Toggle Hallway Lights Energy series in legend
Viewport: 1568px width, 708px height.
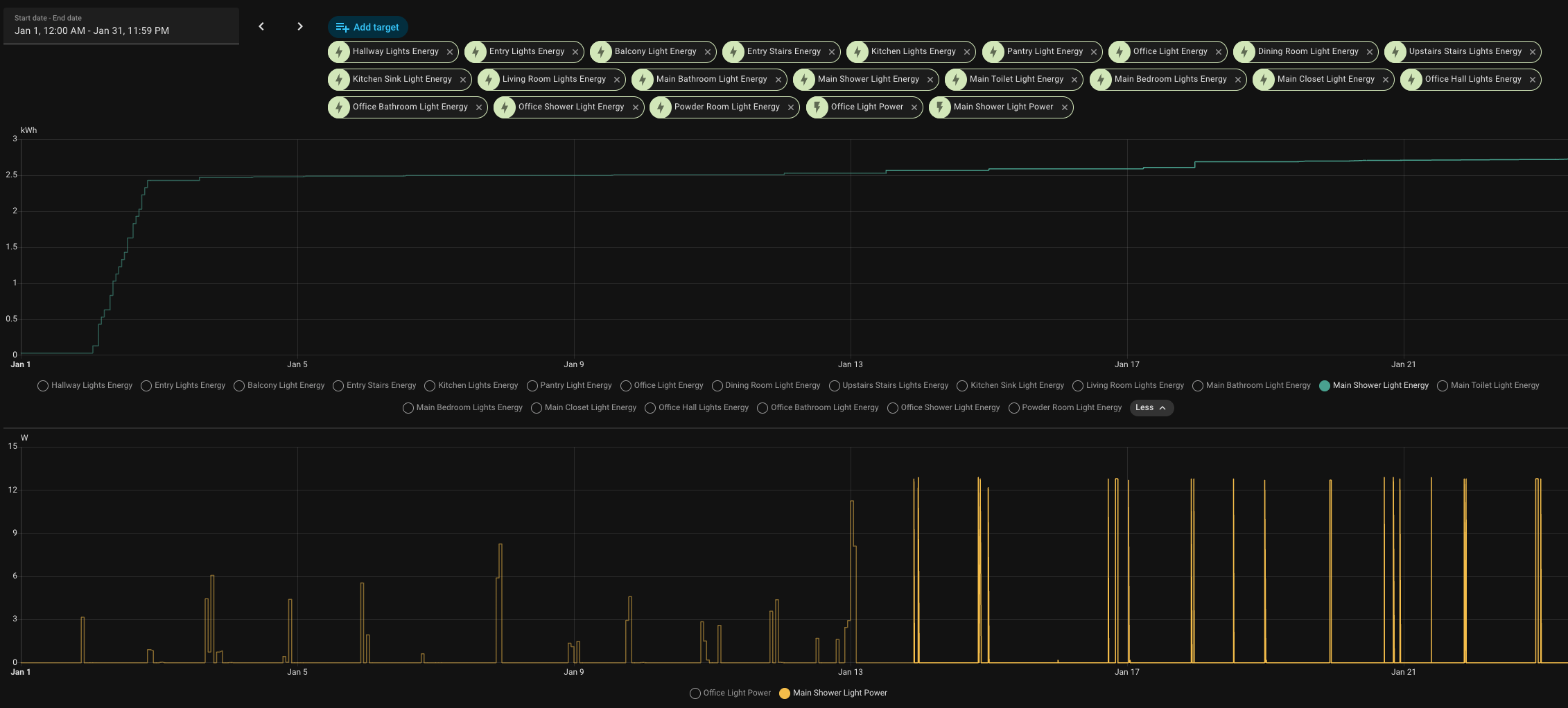coord(85,386)
